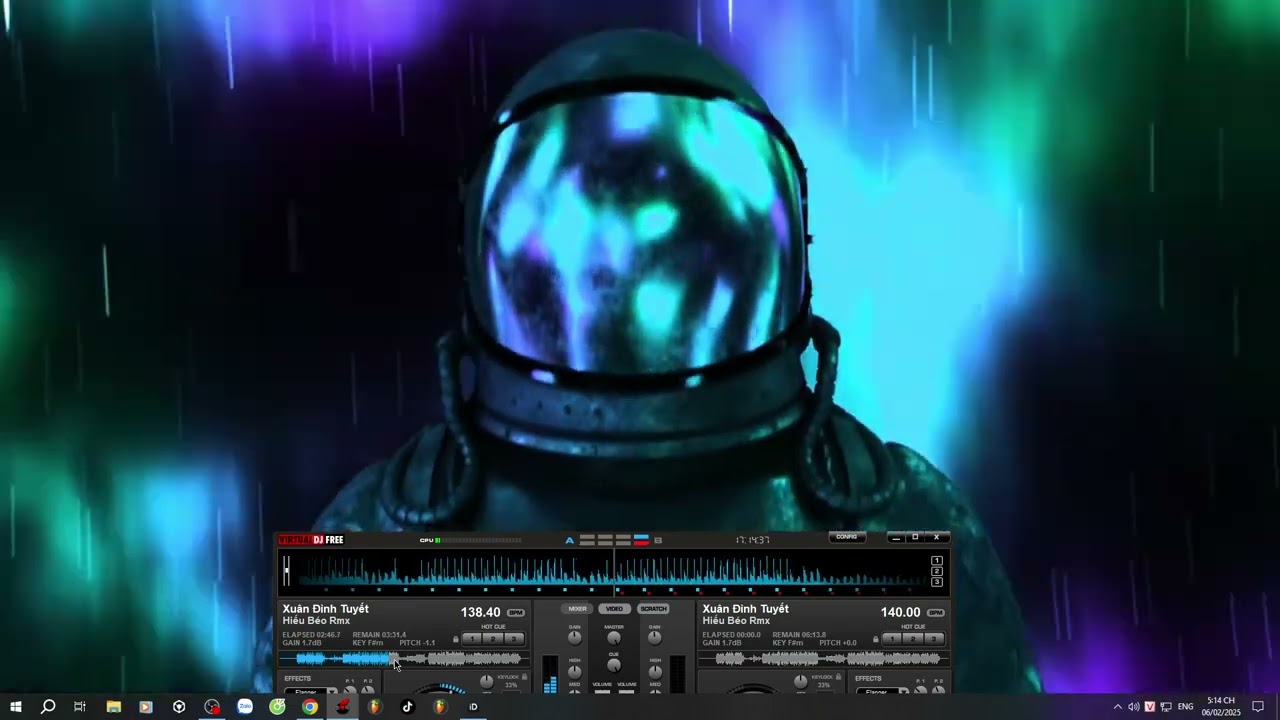Switch to the SCRATCH panel tab
Viewport: 1280px width, 720px height.
tap(653, 609)
